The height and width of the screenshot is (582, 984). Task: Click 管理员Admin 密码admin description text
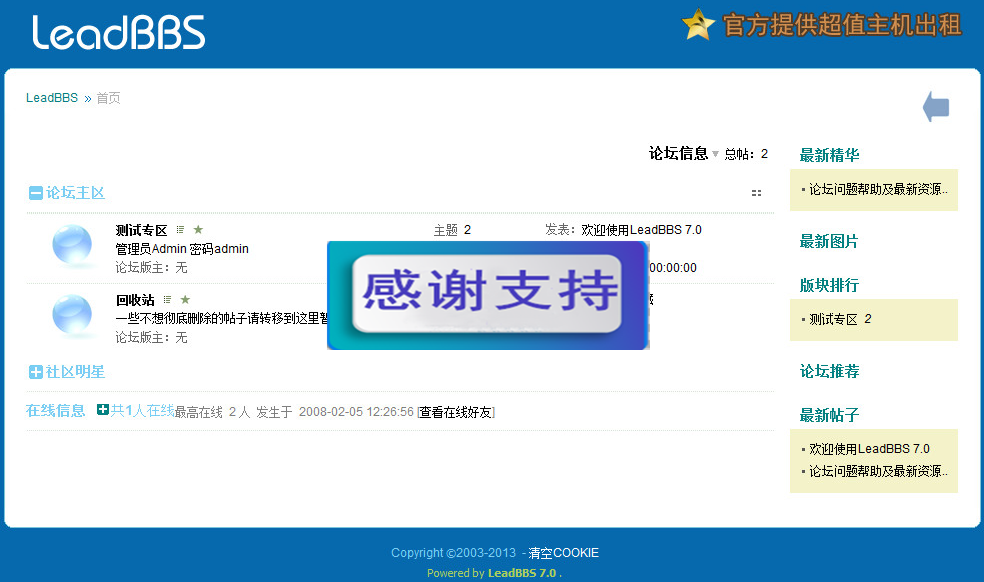tap(182, 249)
